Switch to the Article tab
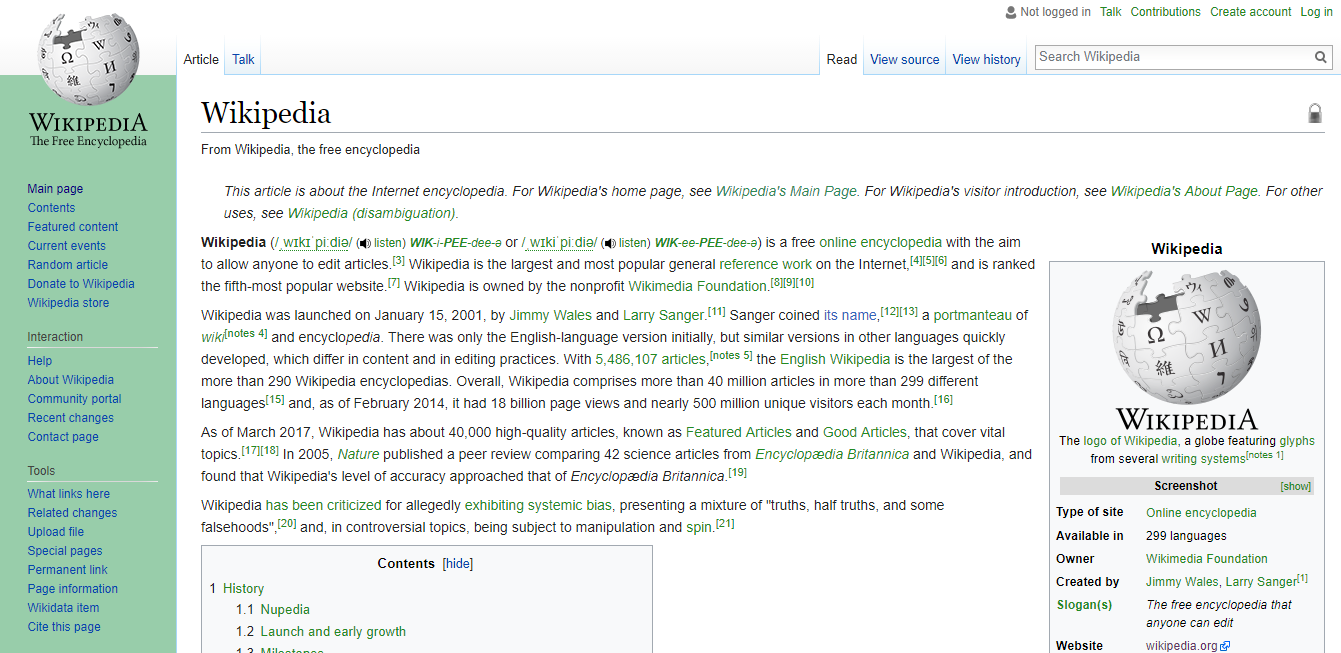 [x=201, y=60]
